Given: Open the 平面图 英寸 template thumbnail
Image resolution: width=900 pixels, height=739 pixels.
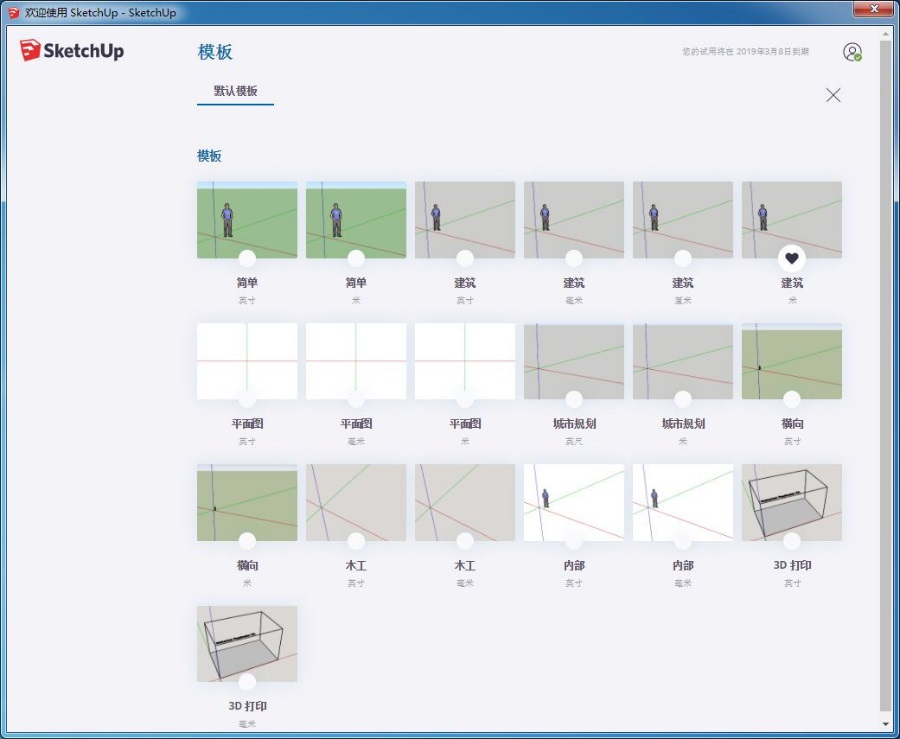Looking at the screenshot, I should point(247,361).
